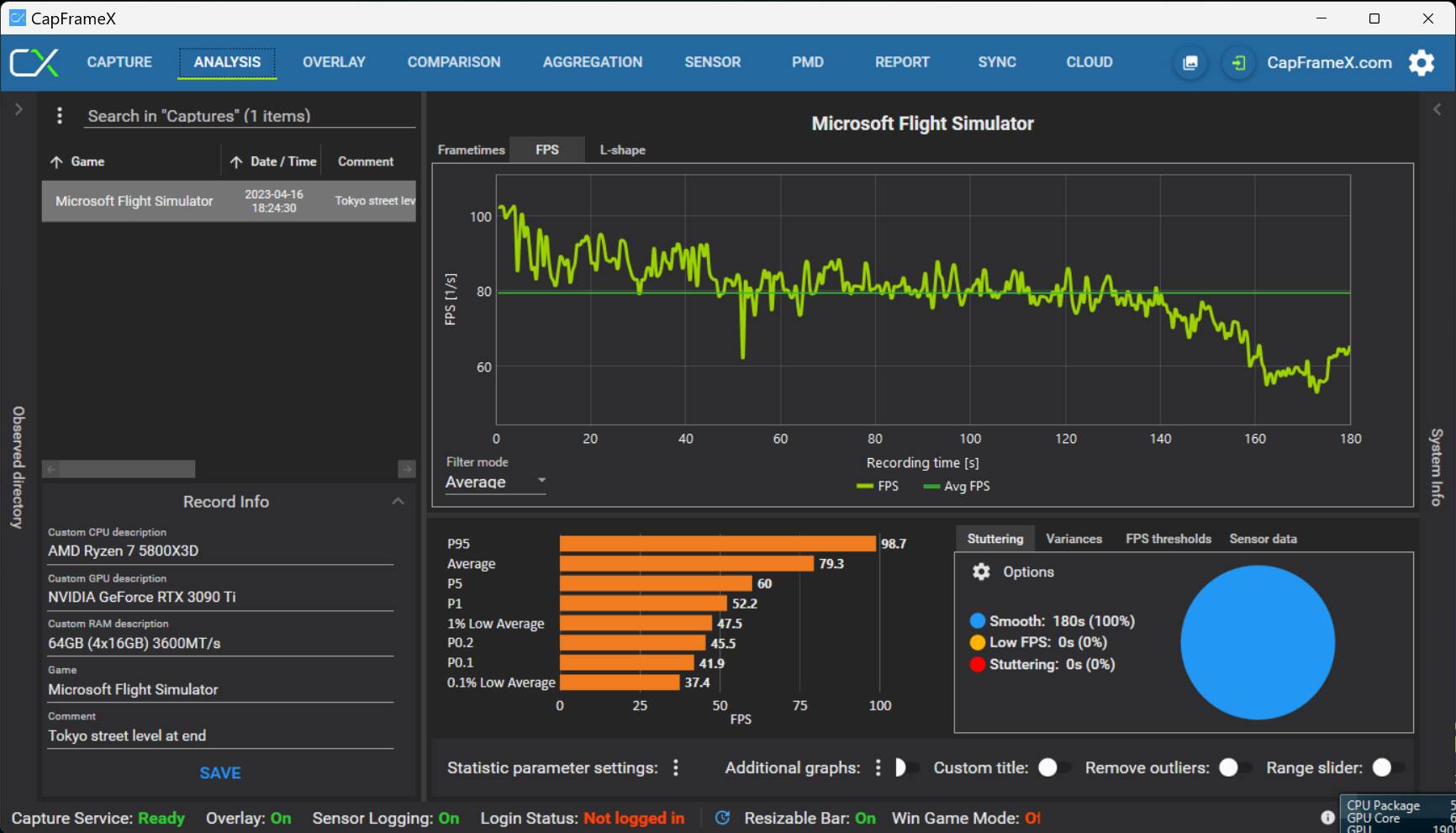
Task: Select the Stuttering tab
Action: pyautogui.click(x=995, y=539)
